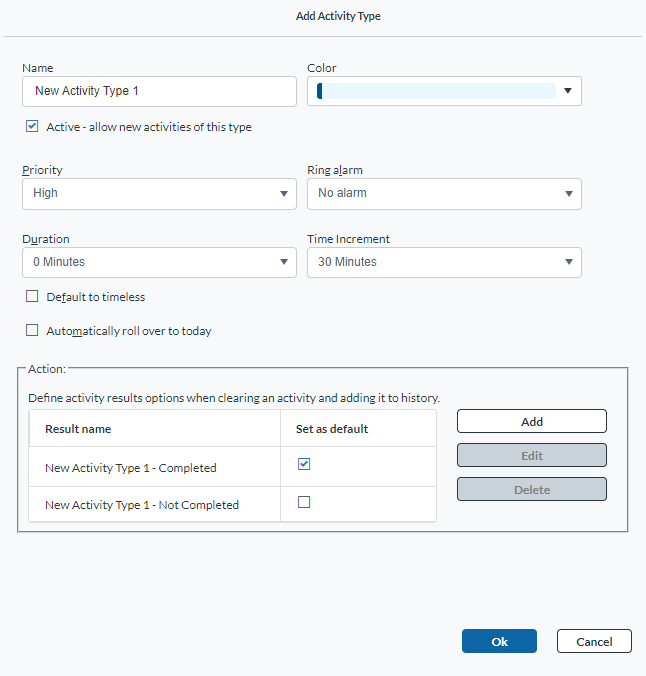Uncheck default for Completed result
This screenshot has height=676, width=646.
(304, 464)
